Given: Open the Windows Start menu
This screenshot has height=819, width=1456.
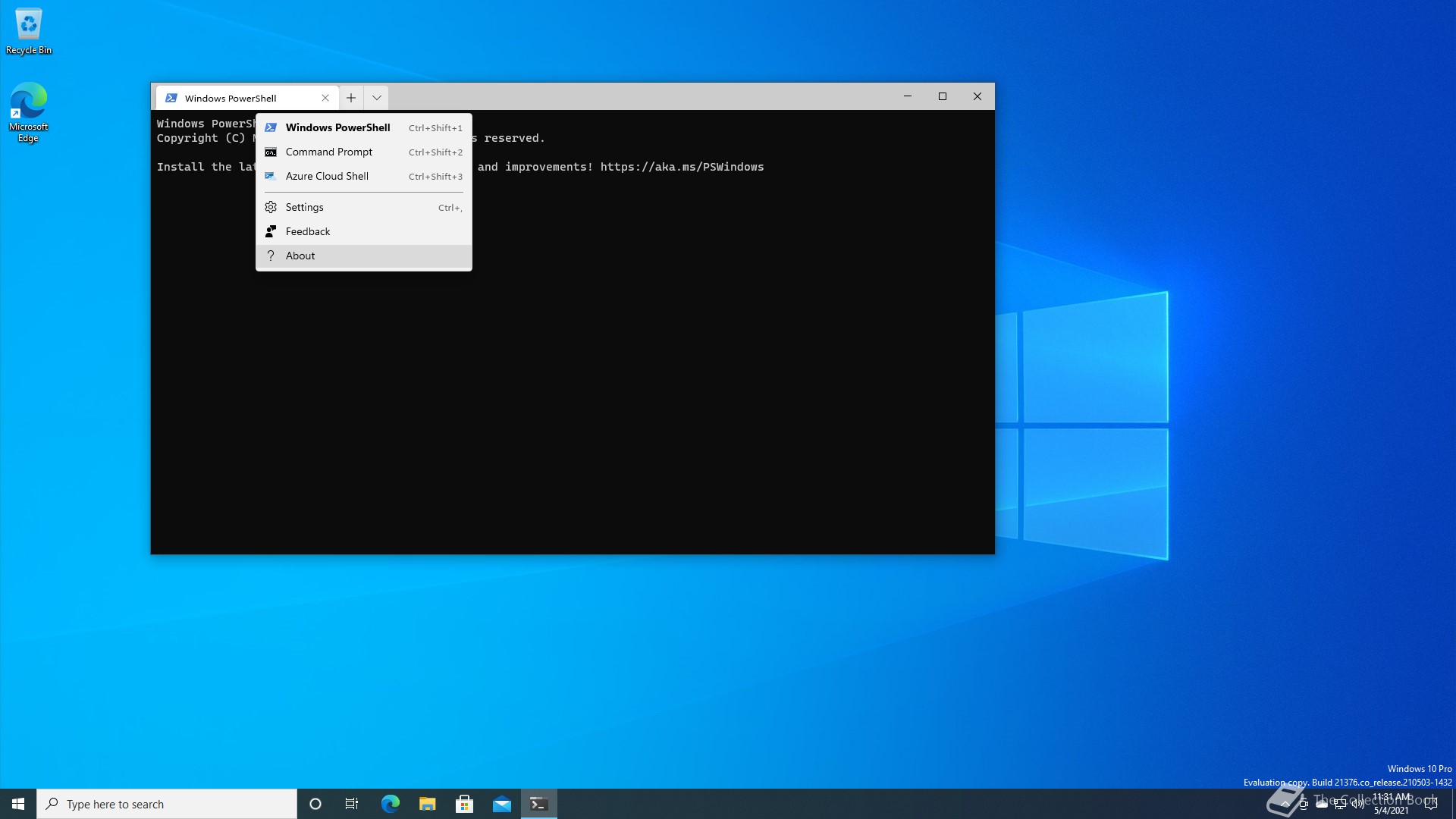Looking at the screenshot, I should [x=18, y=804].
